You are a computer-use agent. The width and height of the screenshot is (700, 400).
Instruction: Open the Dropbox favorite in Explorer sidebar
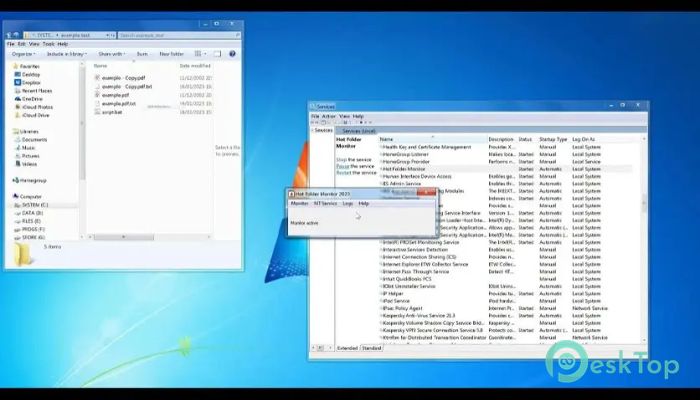(x=28, y=83)
